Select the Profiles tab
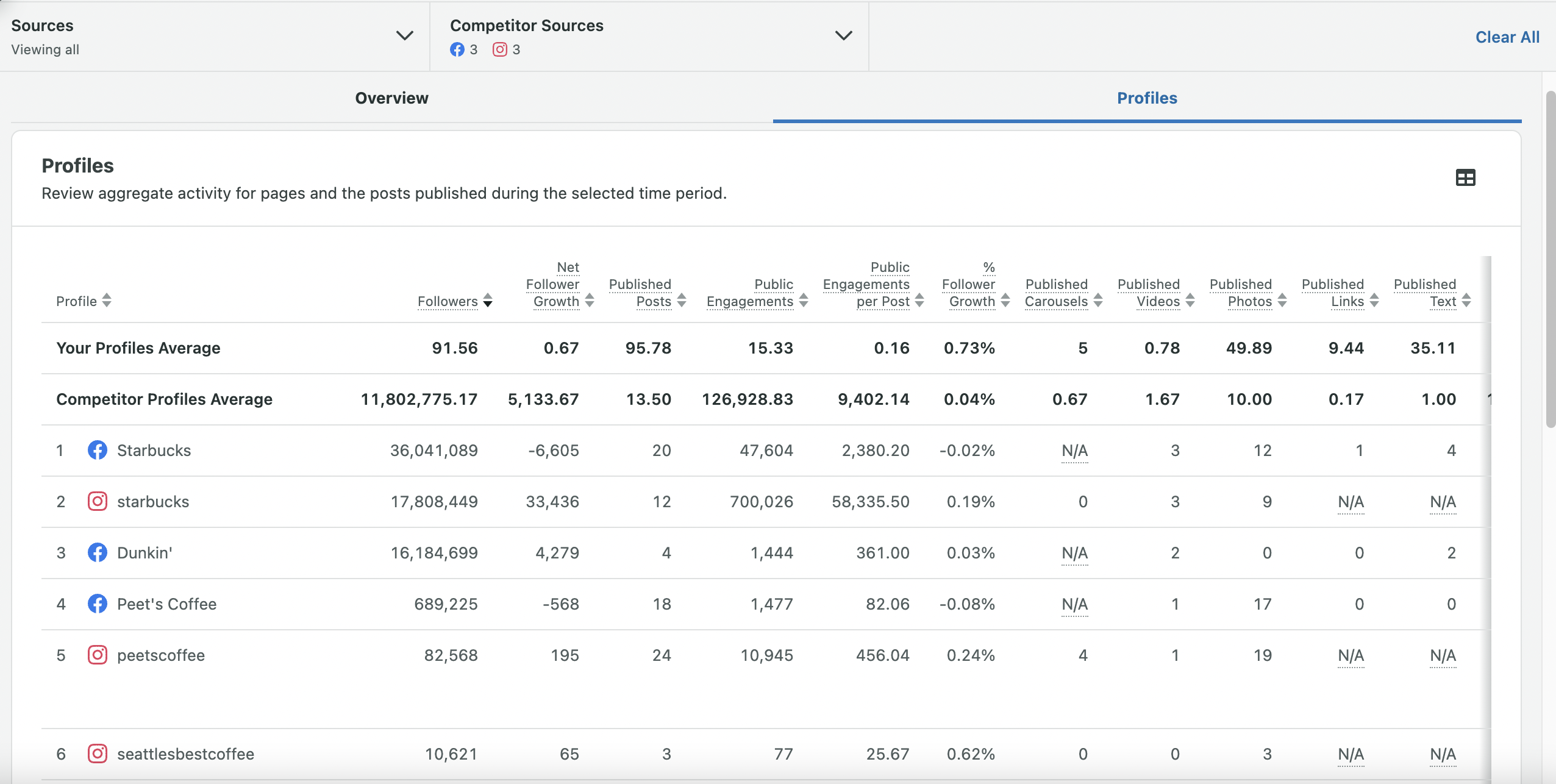 [1147, 98]
